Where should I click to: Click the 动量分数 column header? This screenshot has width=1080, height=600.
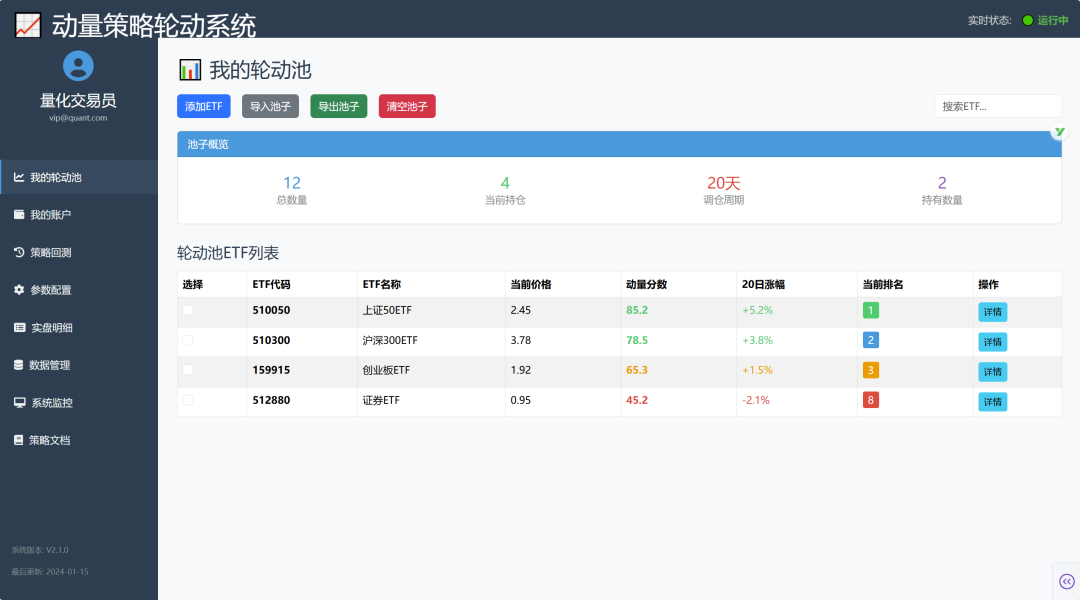click(646, 285)
